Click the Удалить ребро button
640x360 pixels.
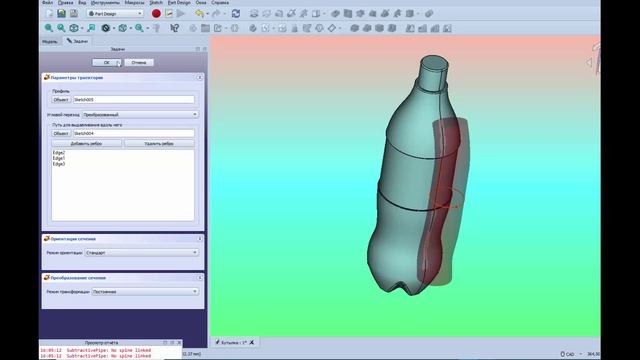point(159,144)
